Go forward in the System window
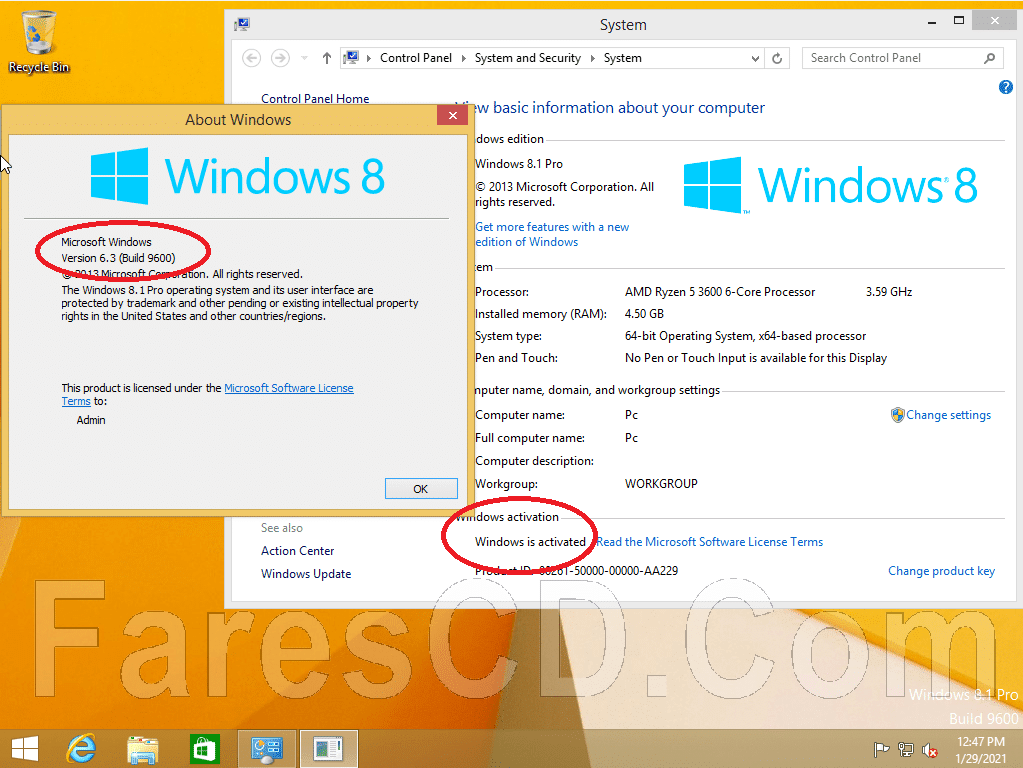Screen dimensions: 1023x768 tap(281, 58)
